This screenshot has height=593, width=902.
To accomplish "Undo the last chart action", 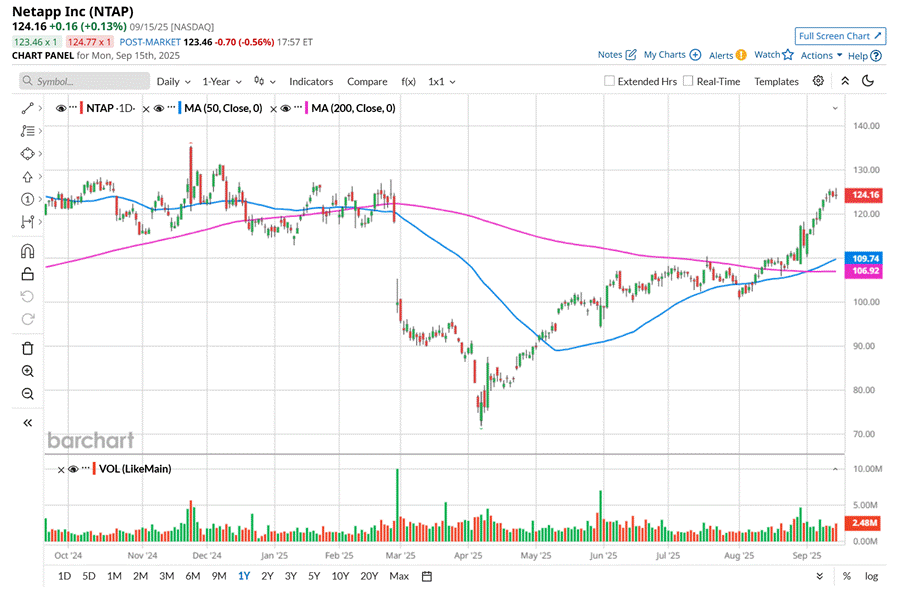I will [27, 296].
